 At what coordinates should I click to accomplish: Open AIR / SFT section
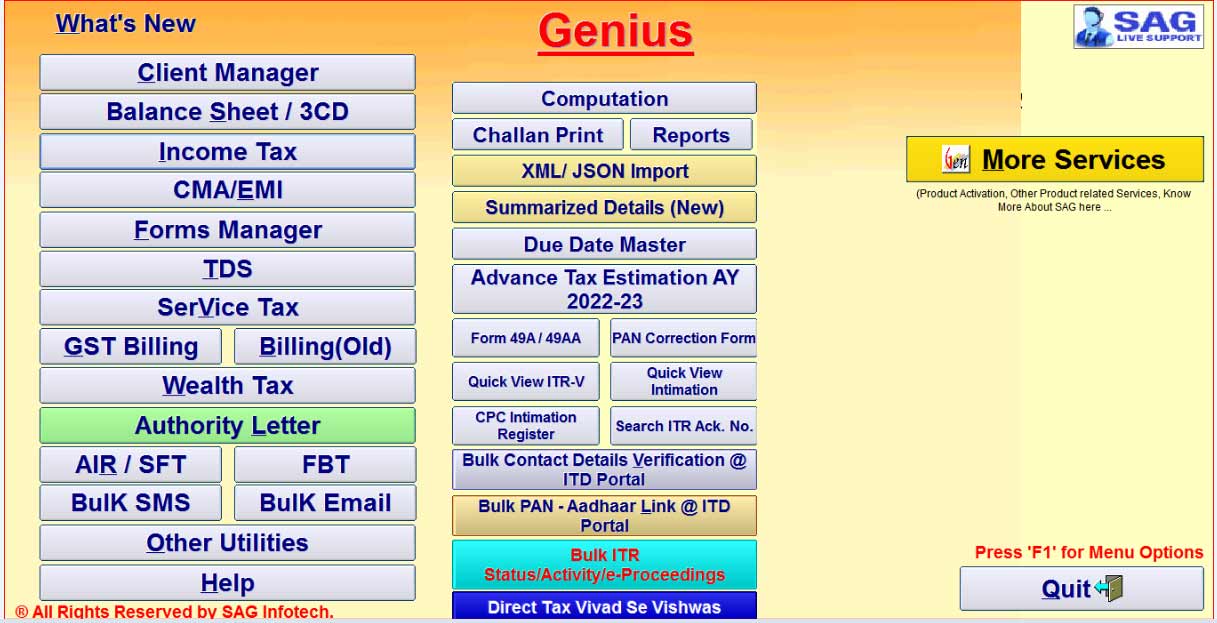click(130, 465)
